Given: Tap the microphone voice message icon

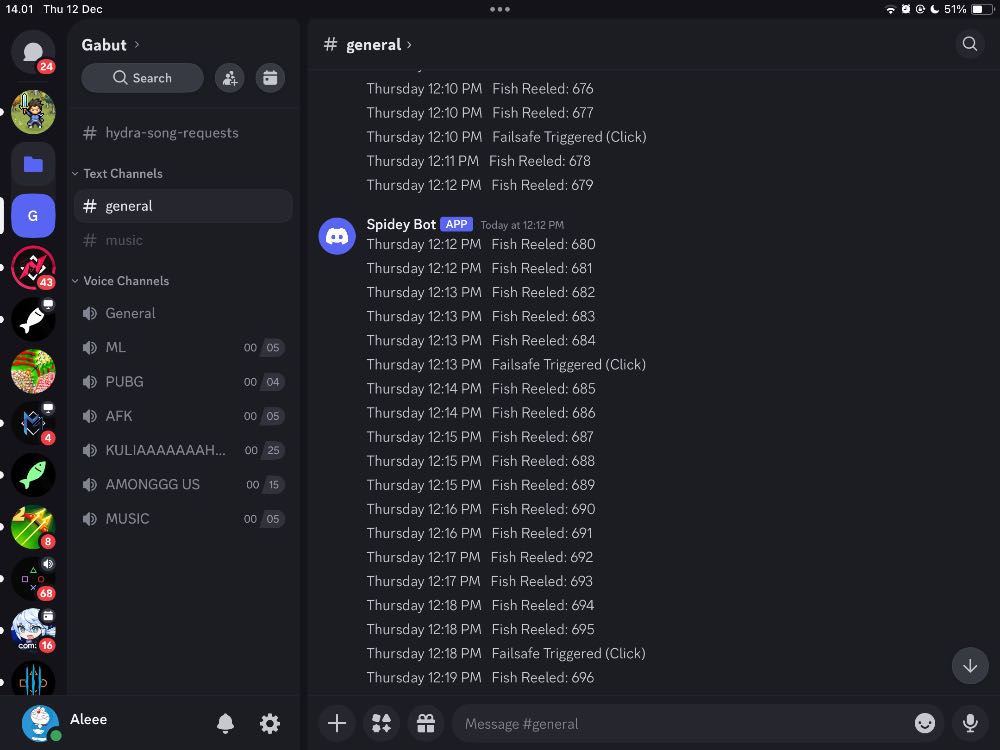Looking at the screenshot, I should (970, 723).
